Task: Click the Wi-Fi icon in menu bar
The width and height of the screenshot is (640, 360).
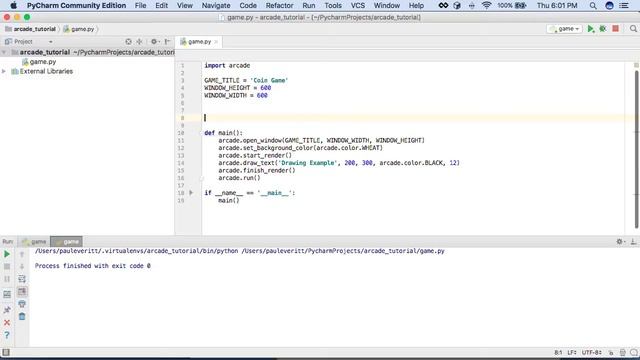Action: (486, 6)
